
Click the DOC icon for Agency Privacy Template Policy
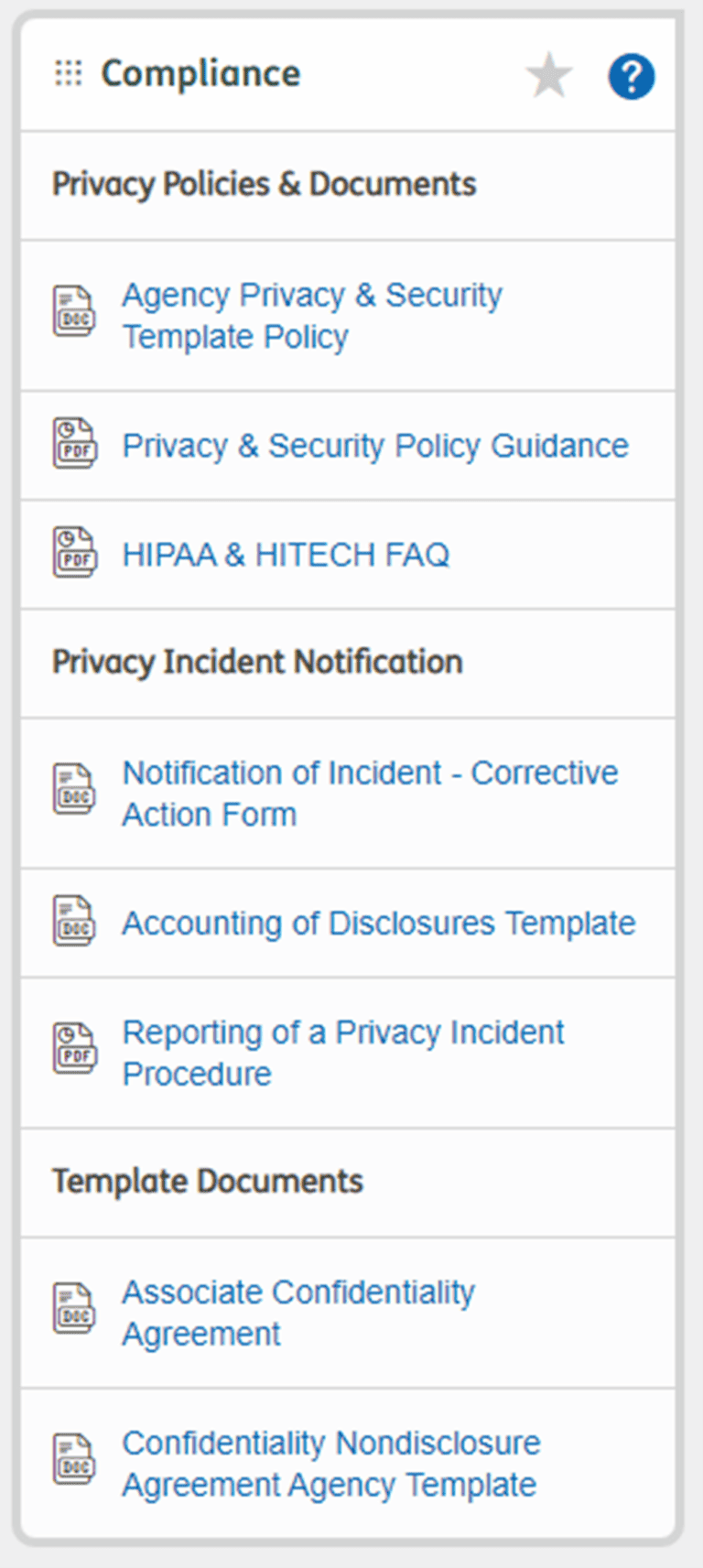tap(73, 311)
